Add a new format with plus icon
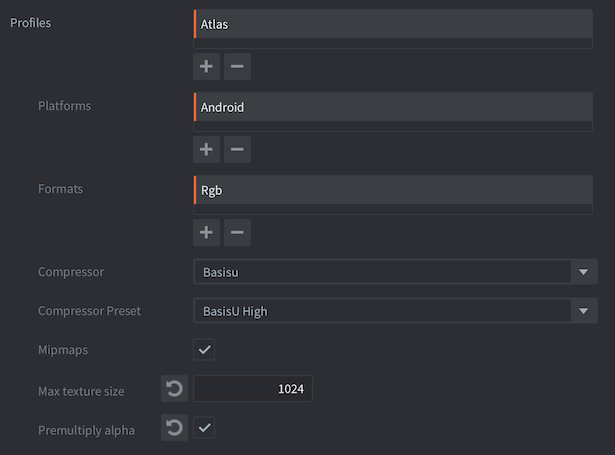 [x=206, y=233]
